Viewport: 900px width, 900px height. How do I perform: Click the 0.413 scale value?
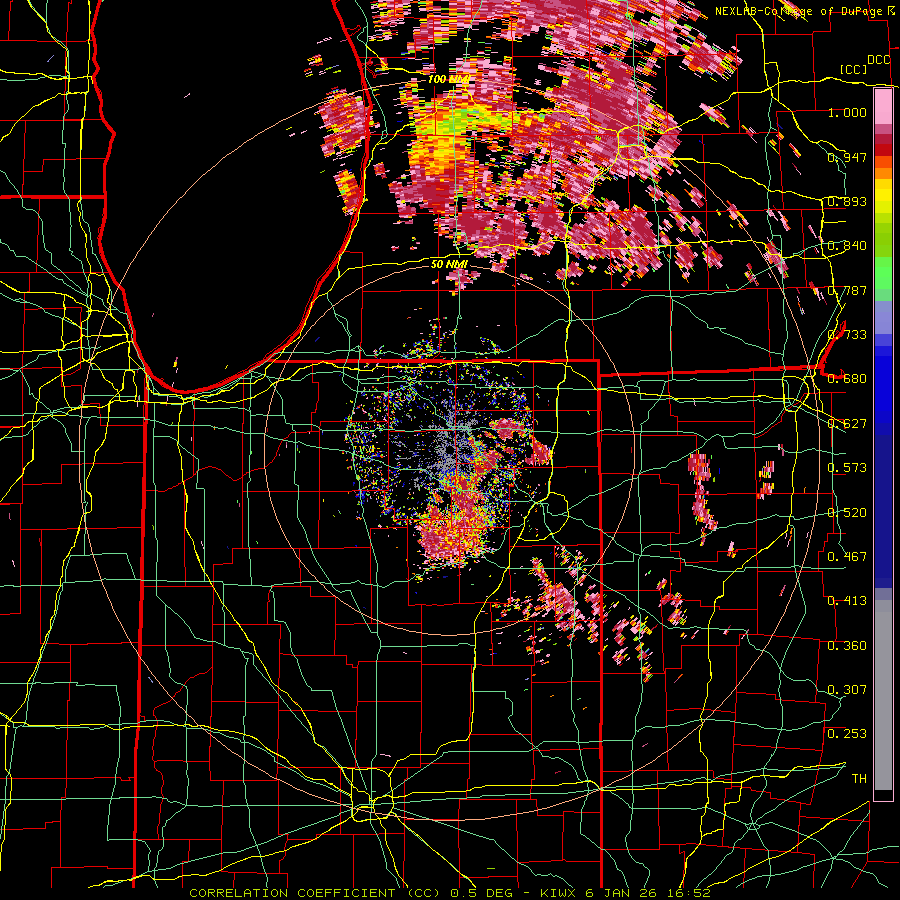tap(847, 601)
